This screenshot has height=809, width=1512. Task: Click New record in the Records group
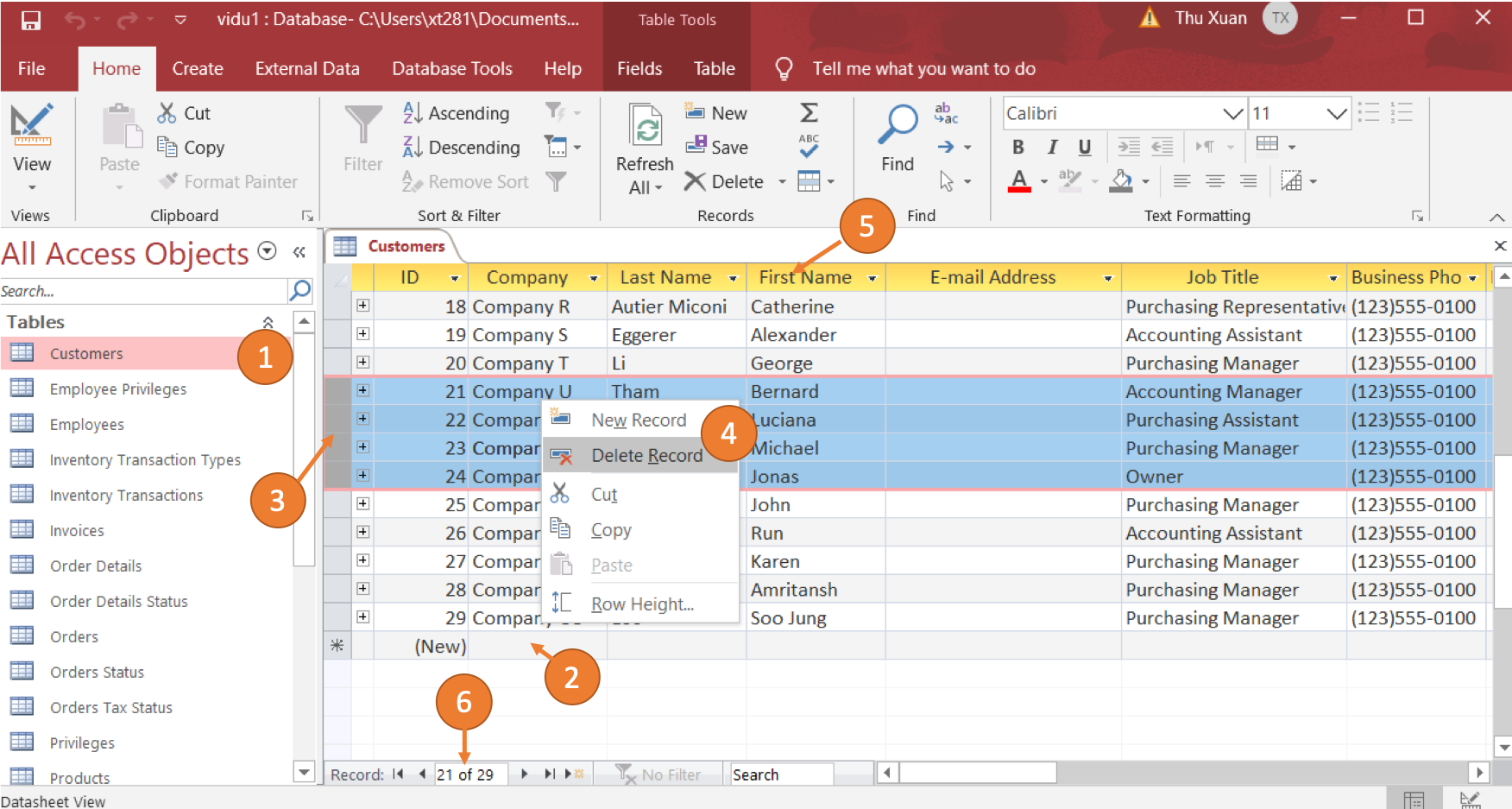[716, 113]
